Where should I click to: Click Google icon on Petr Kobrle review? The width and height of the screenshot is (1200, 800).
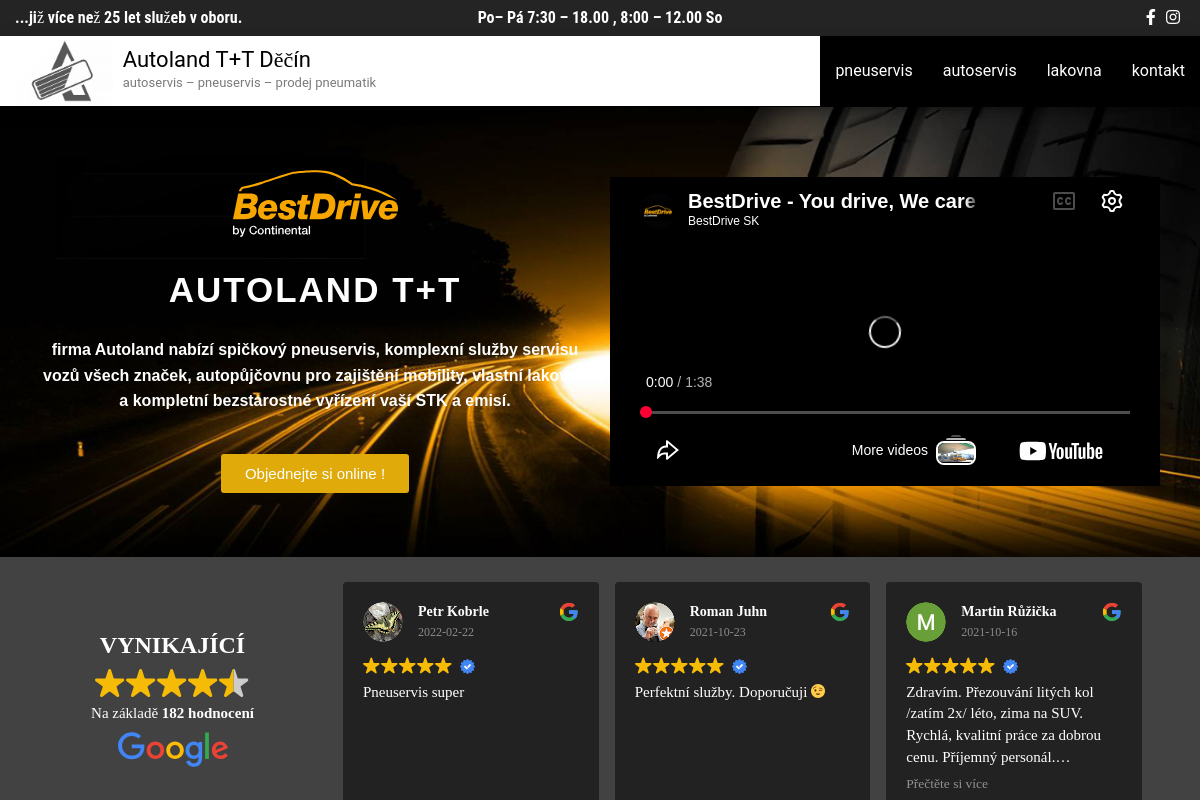[x=569, y=612]
